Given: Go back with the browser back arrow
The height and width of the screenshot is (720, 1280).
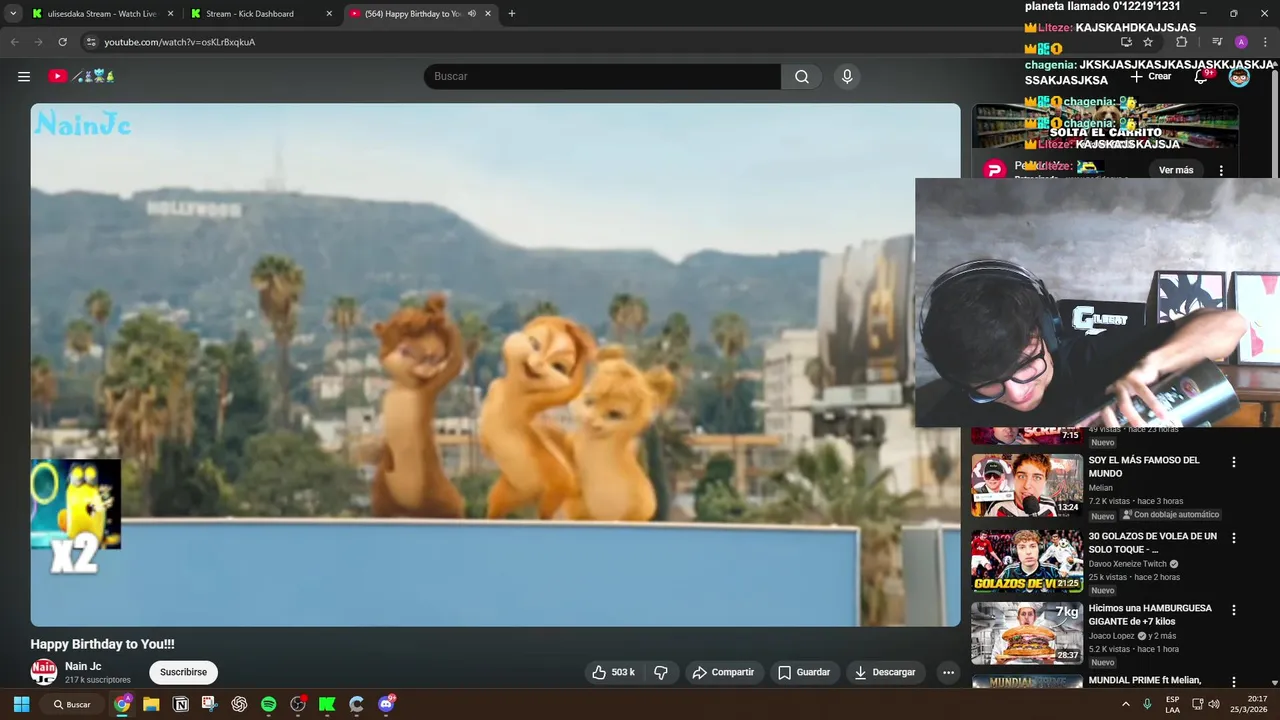Looking at the screenshot, I should 15,42.
